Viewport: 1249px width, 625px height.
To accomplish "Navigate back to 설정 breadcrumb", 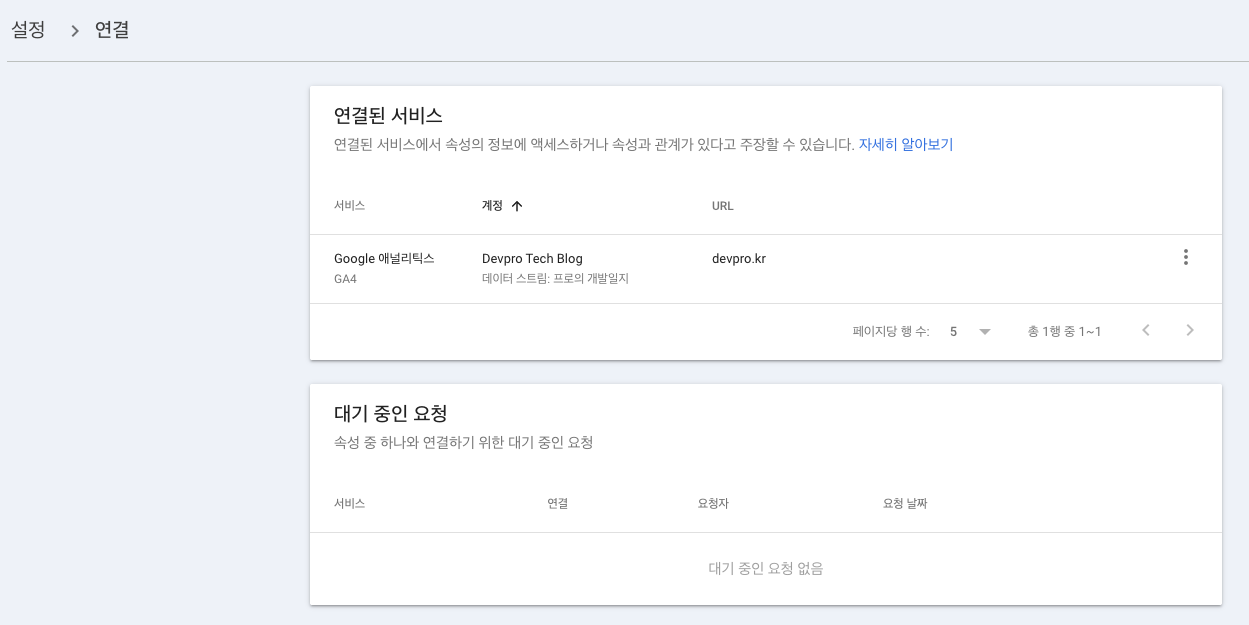I will [x=28, y=30].
